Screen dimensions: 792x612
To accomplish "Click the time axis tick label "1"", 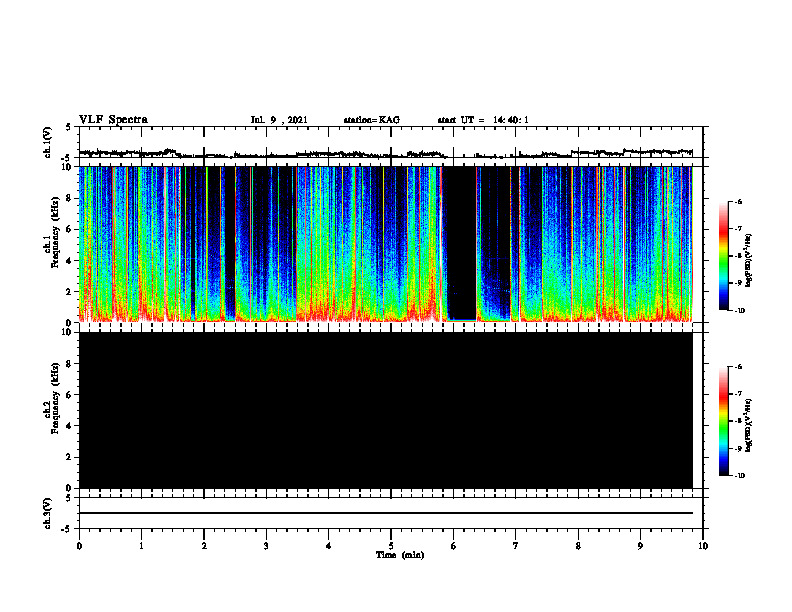I will [x=141, y=546].
